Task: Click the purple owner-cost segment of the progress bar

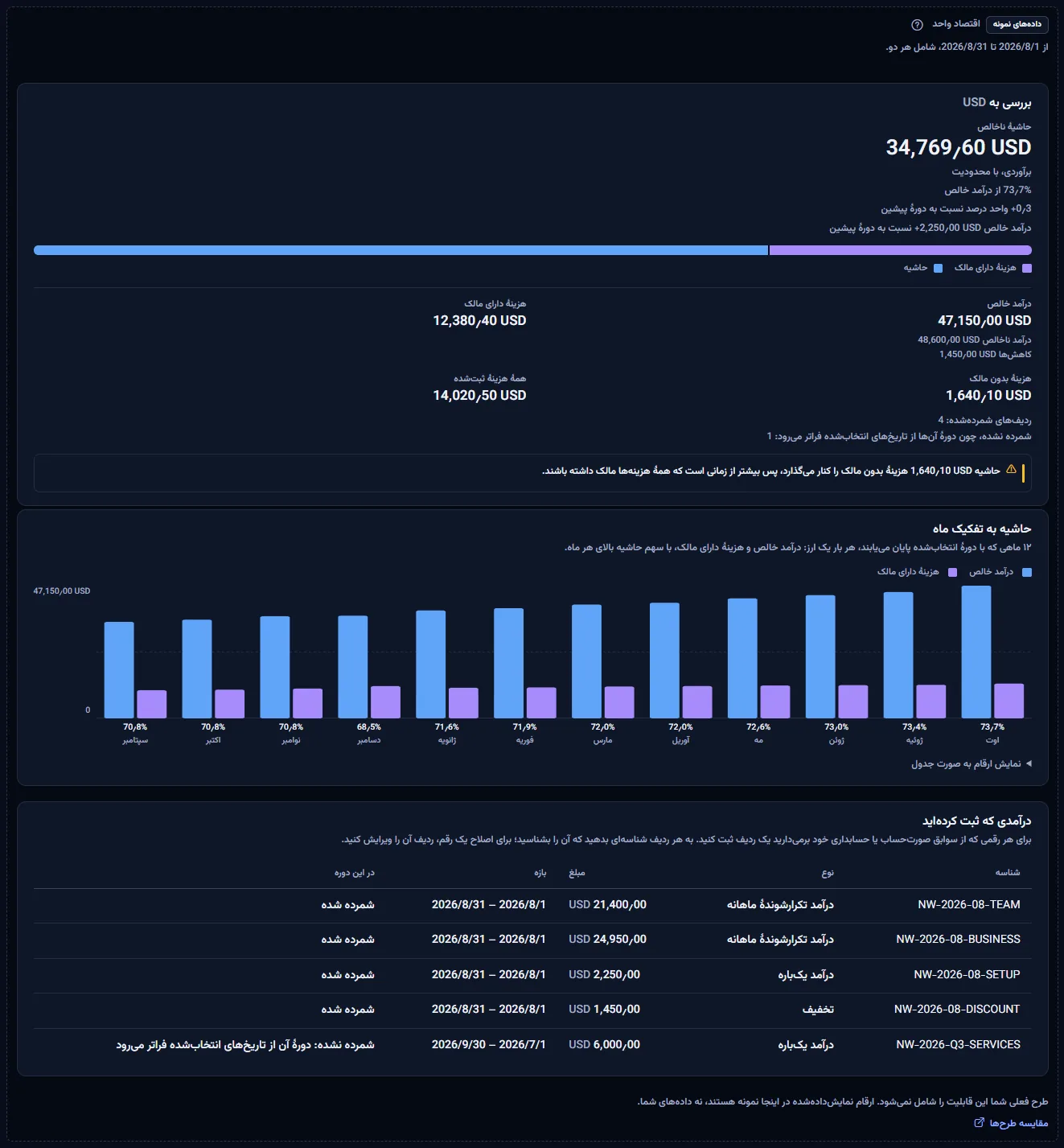Action: (901, 250)
